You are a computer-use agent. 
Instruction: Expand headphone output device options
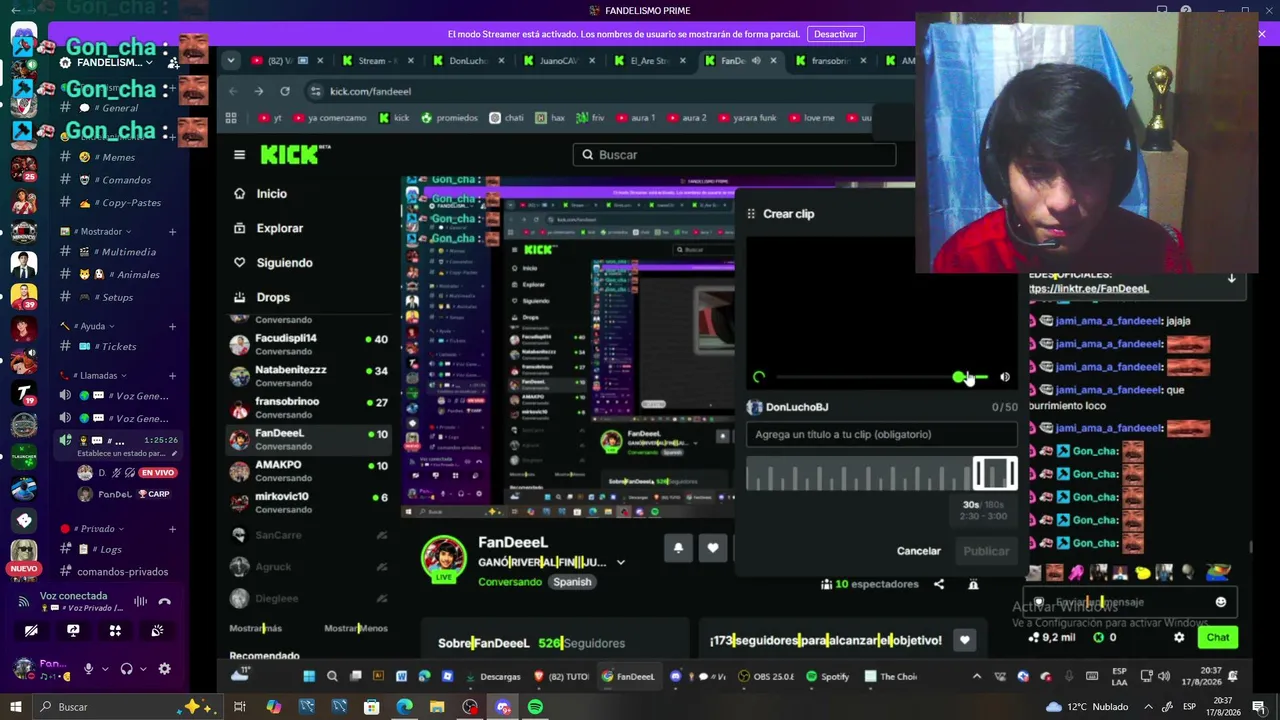(x=143, y=669)
